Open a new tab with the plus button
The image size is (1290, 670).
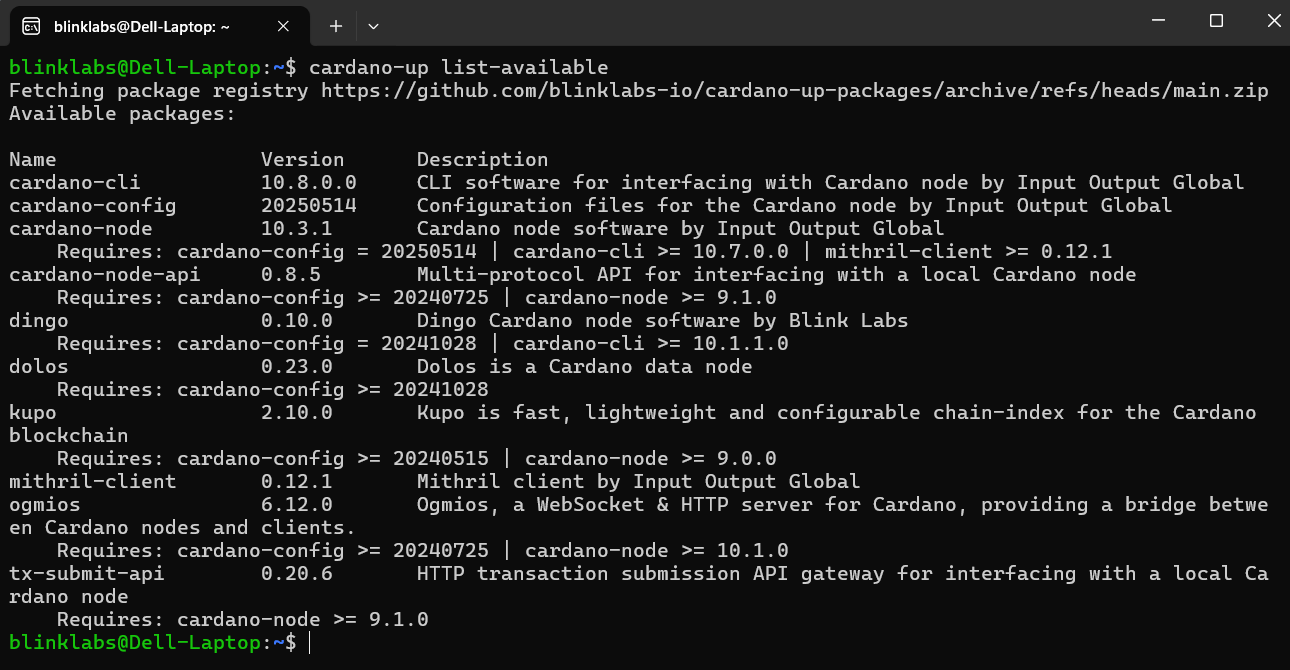point(336,26)
